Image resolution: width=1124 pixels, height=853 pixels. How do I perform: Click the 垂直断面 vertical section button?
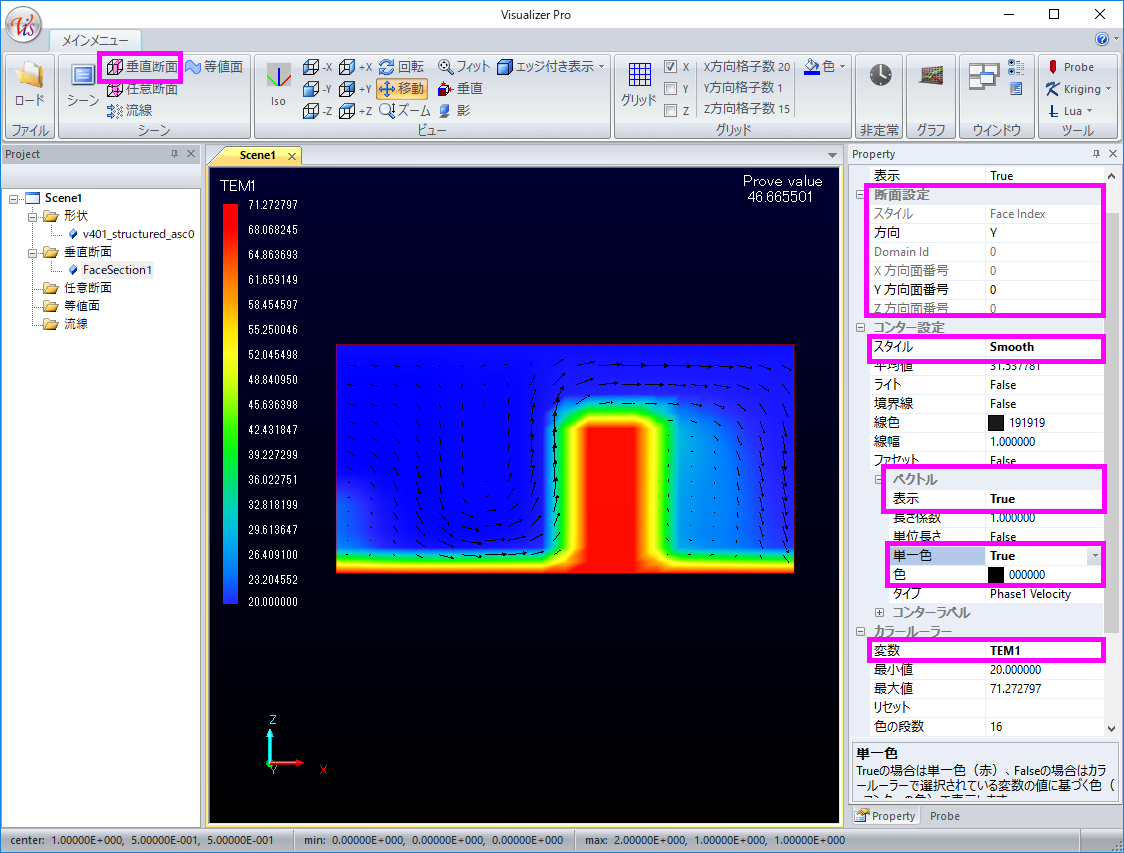click(x=142, y=67)
